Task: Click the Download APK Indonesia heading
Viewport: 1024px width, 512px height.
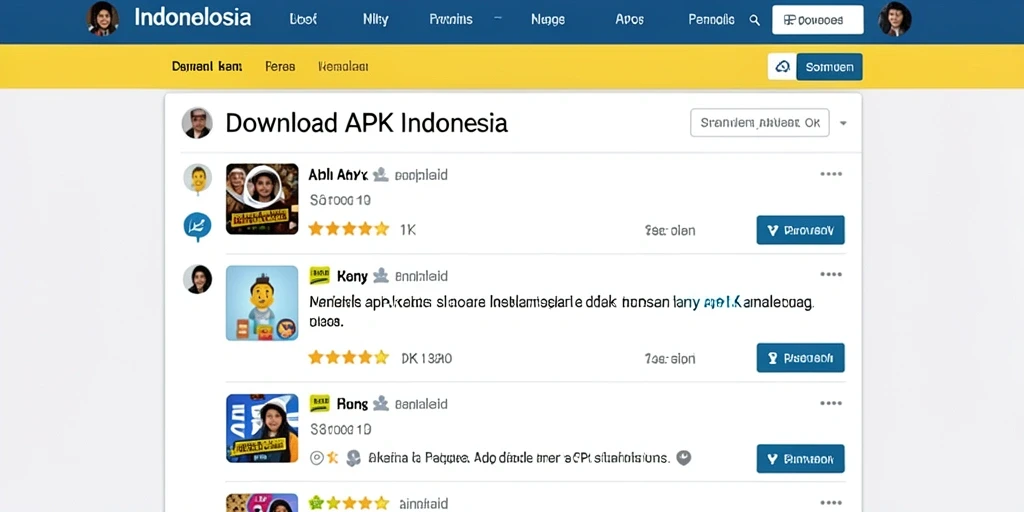Action: [x=366, y=123]
